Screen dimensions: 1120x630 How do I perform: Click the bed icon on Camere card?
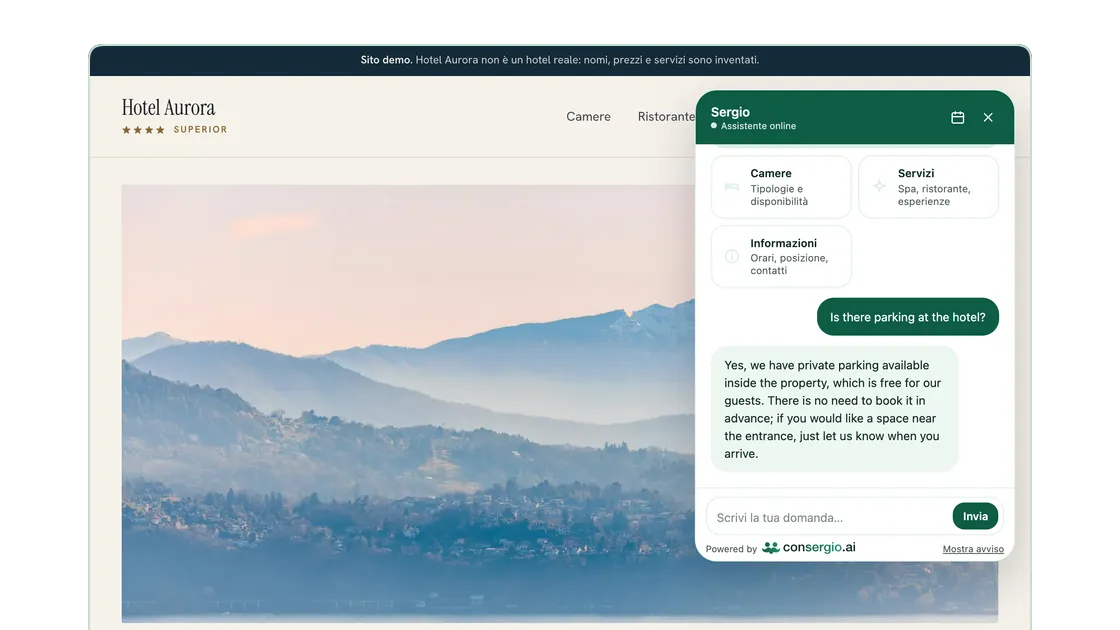click(731, 187)
